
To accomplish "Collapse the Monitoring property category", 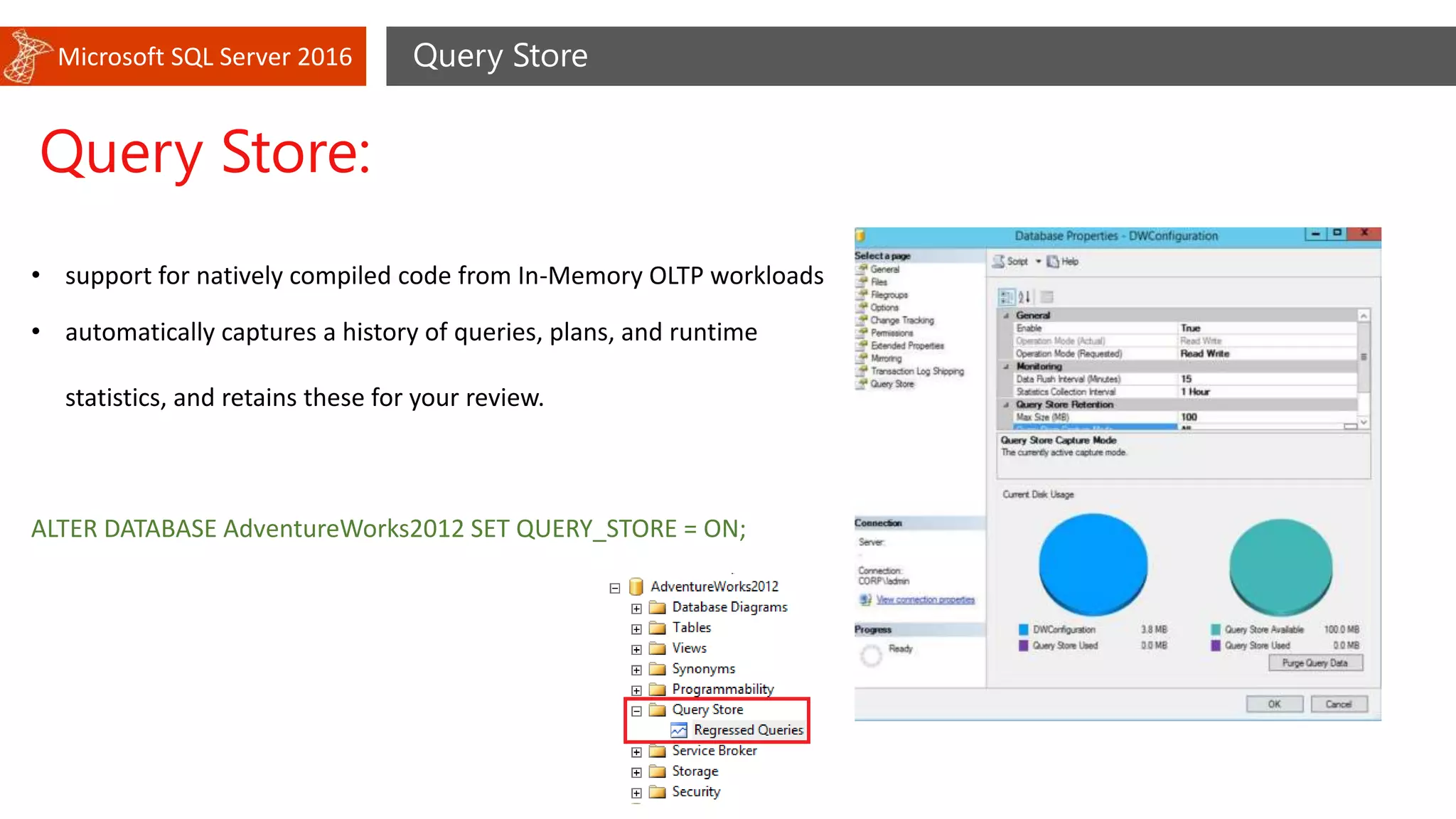I will pos(1006,367).
